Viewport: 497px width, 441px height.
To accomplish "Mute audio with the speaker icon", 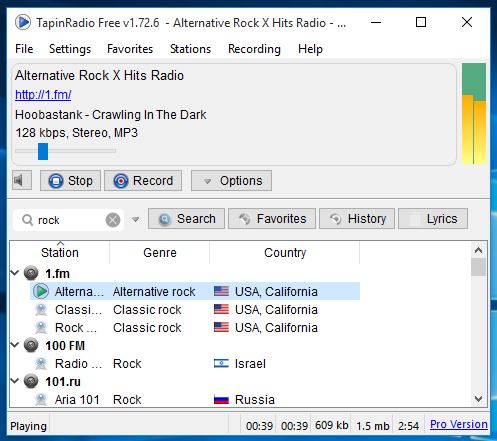I will coord(22,180).
